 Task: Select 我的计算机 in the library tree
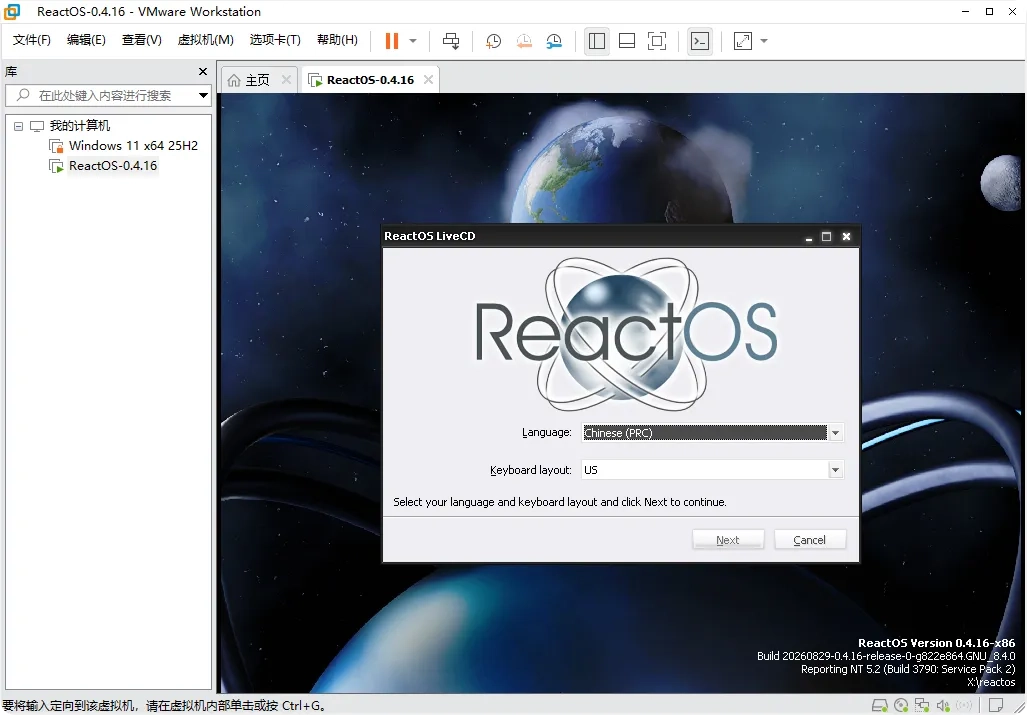[x=80, y=126]
